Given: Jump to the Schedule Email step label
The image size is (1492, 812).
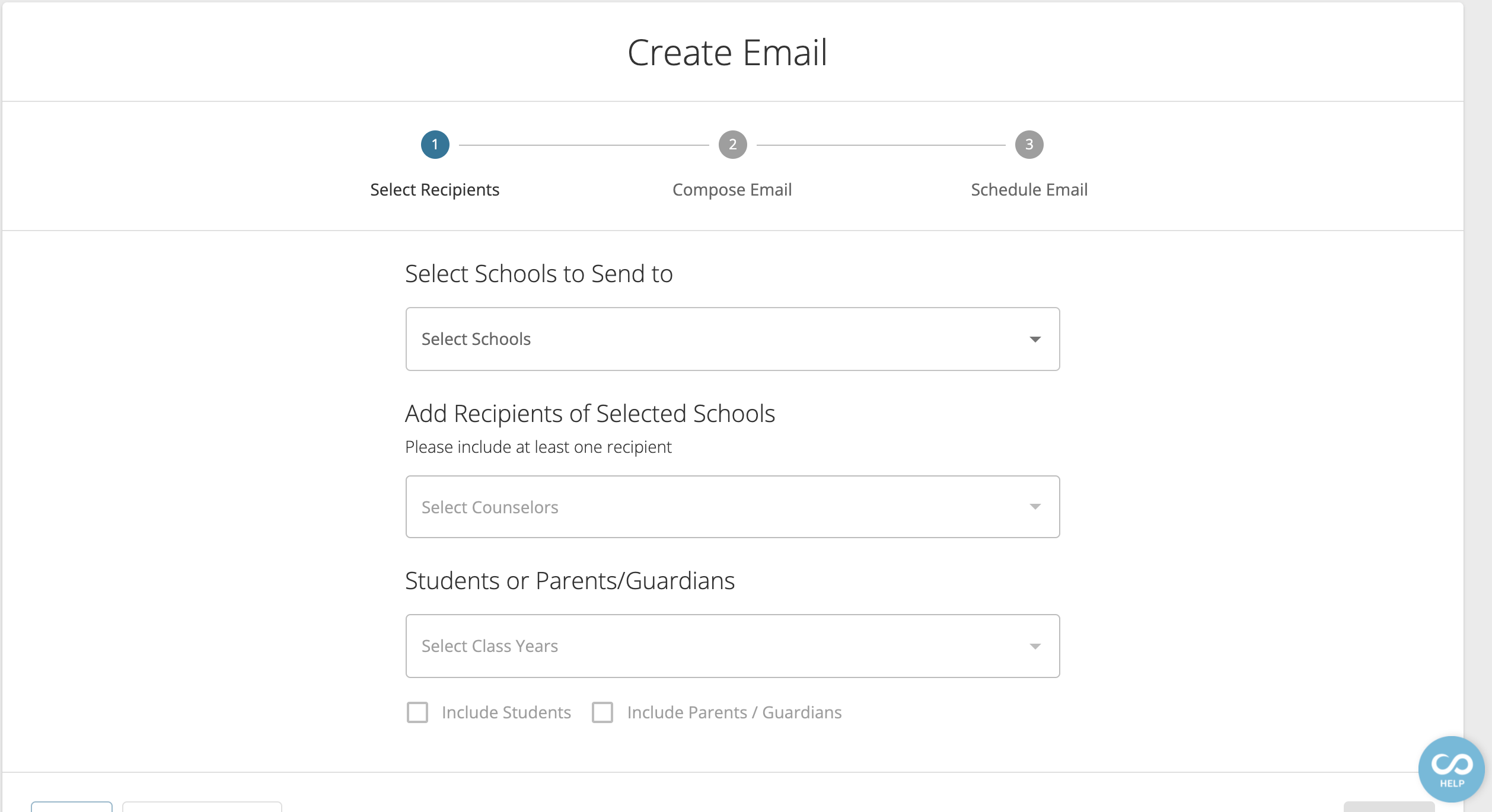Looking at the screenshot, I should 1029,190.
